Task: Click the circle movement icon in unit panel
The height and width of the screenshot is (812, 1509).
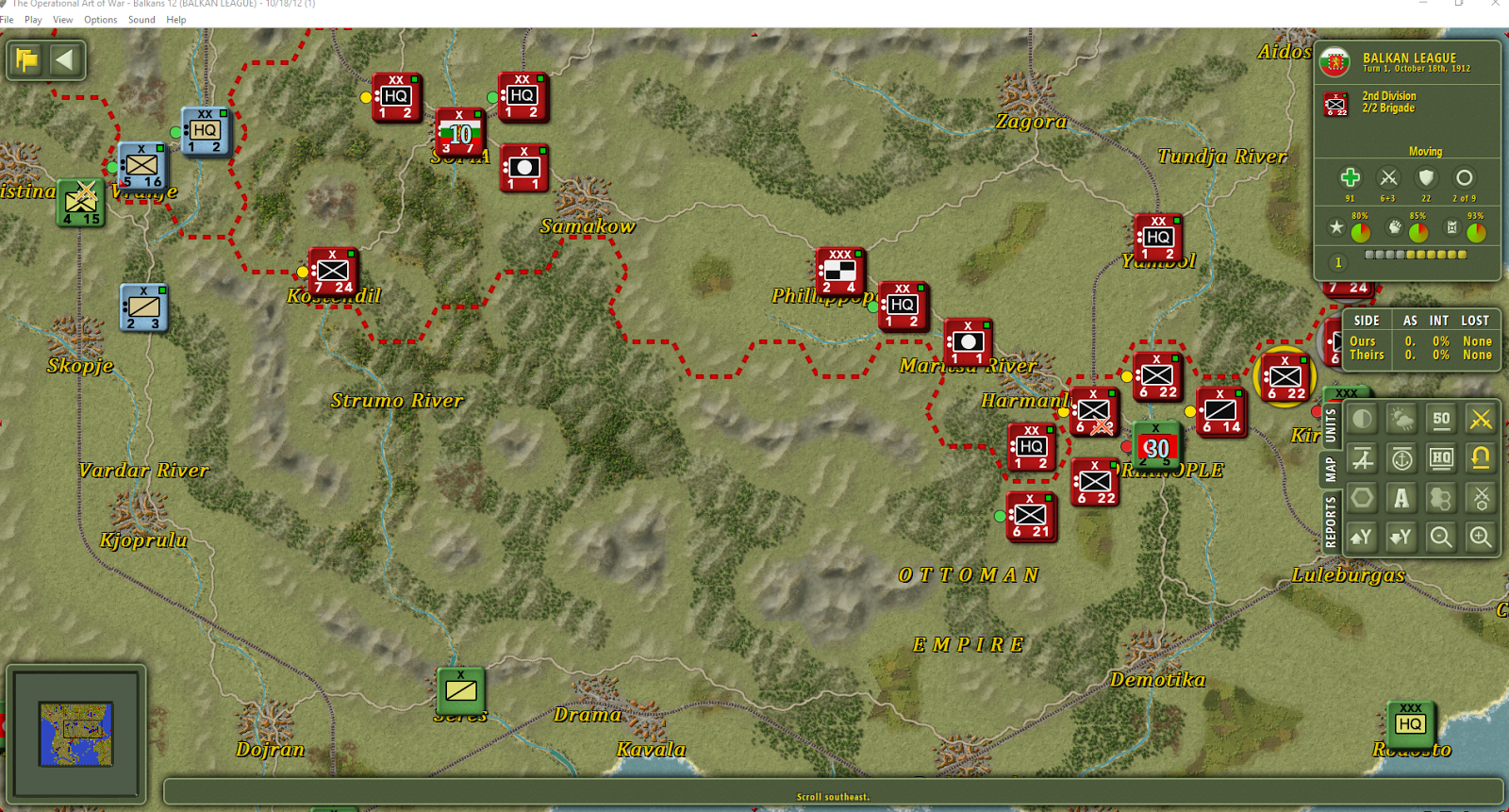Action: click(x=1464, y=177)
